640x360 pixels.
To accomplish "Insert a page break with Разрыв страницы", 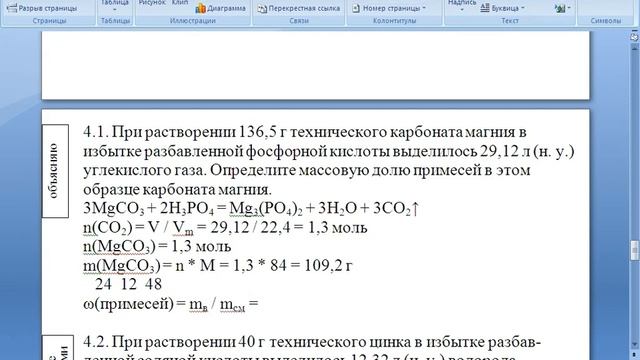I will [x=42, y=8].
